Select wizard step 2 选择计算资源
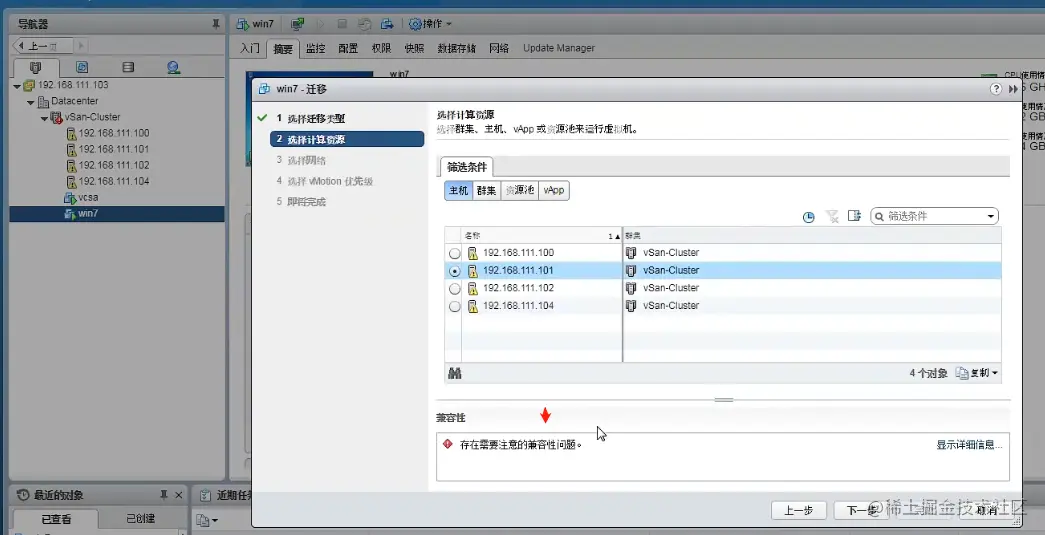Screen dimensions: 1045x535 pos(347,139)
